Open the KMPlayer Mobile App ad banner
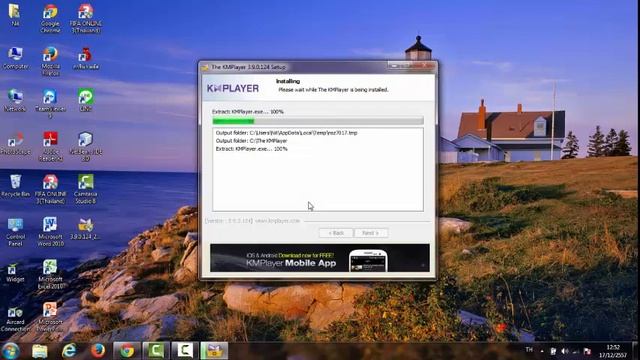Screen dimensions: 640x360 click(x=320, y=258)
